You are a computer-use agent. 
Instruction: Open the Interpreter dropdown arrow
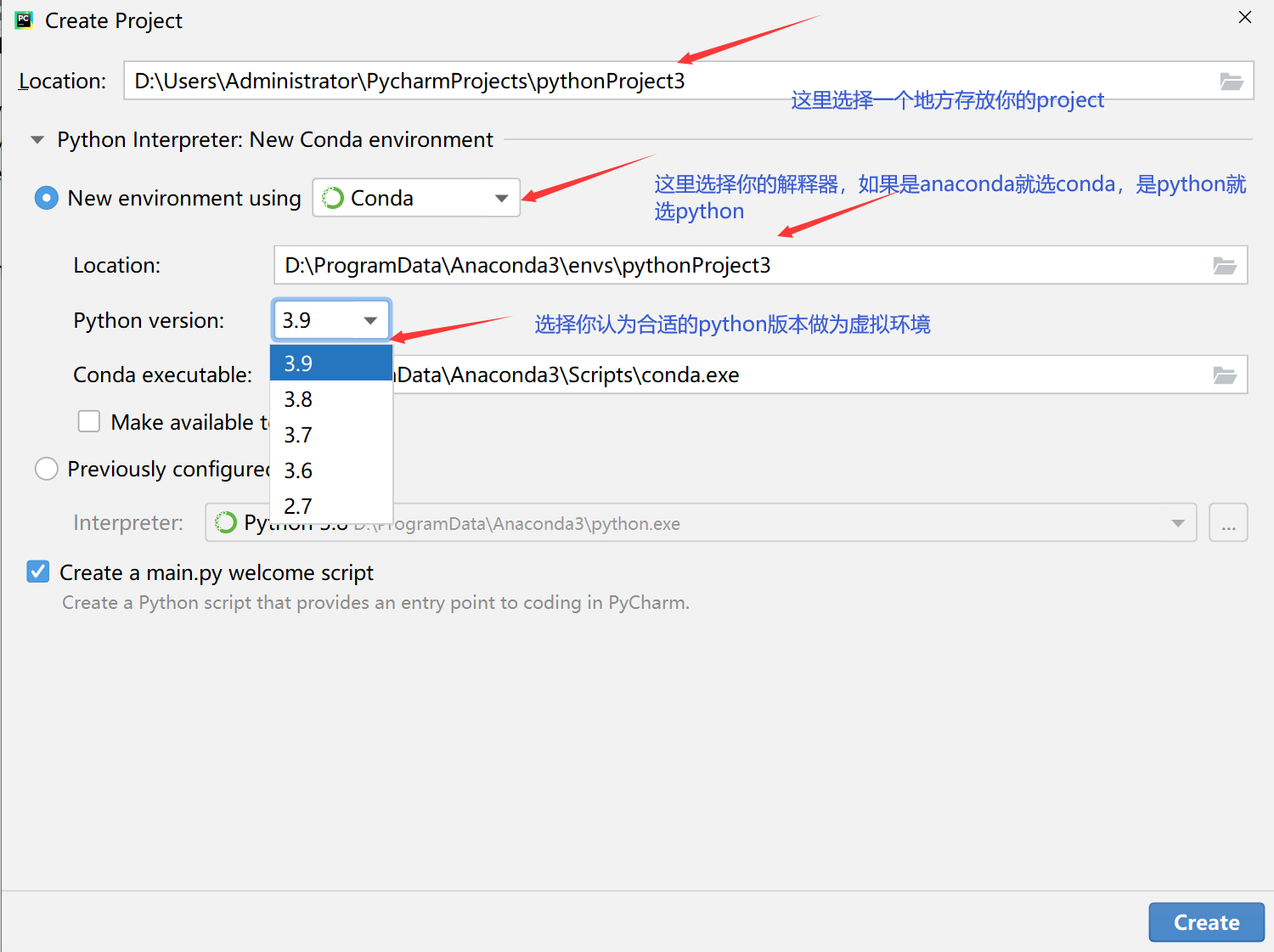point(1178,523)
